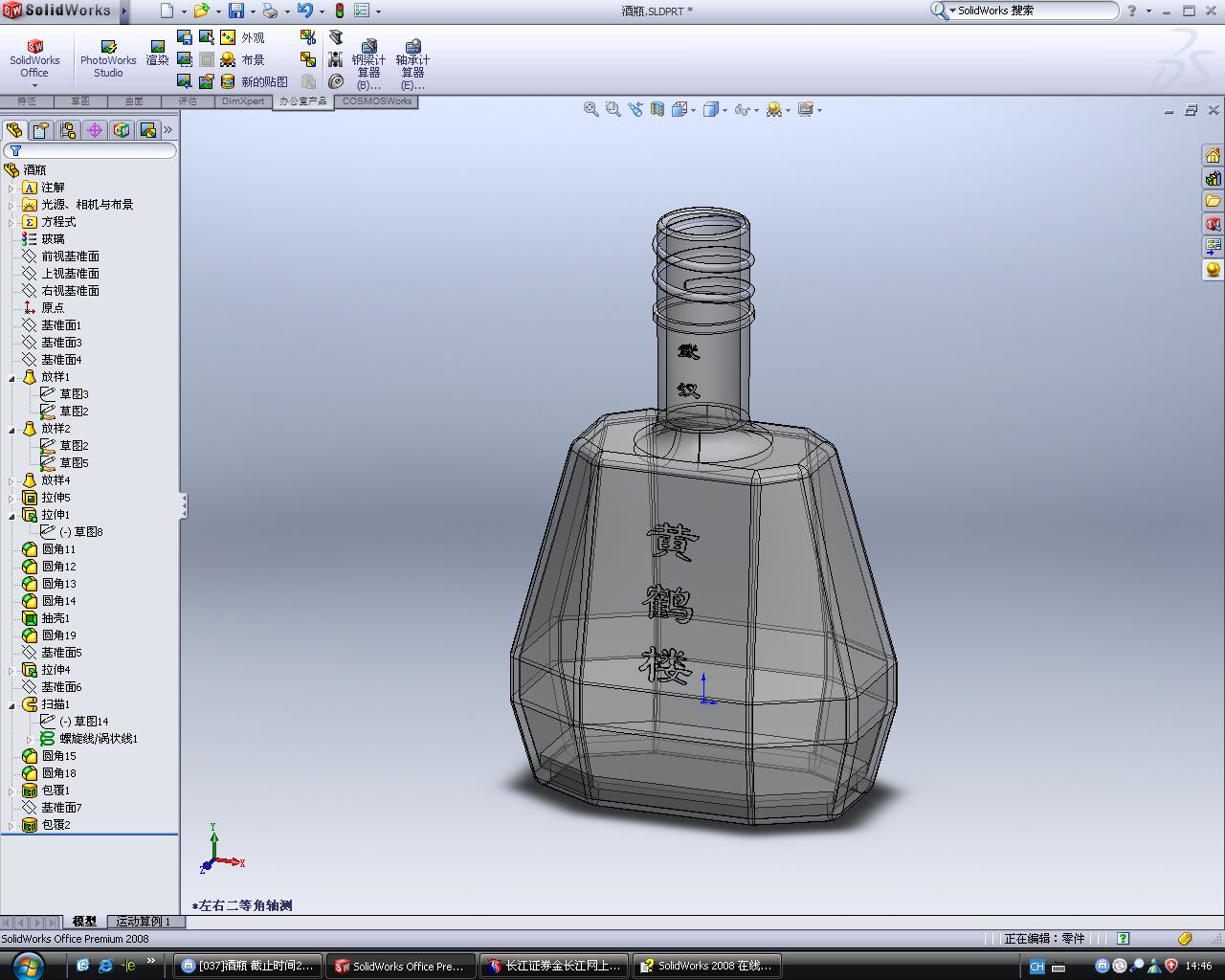Click the Undo arrow icon
Image resolution: width=1225 pixels, height=980 pixels.
(x=305, y=11)
